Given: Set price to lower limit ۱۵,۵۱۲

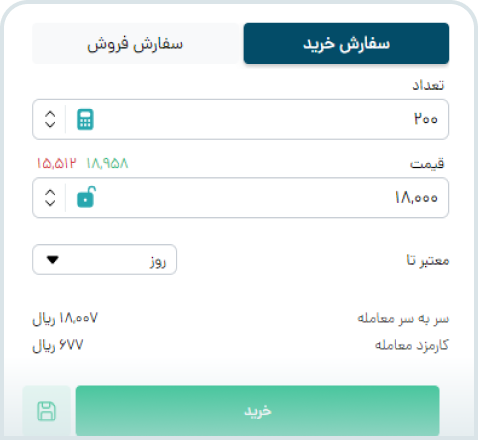Looking at the screenshot, I should tap(57, 163).
